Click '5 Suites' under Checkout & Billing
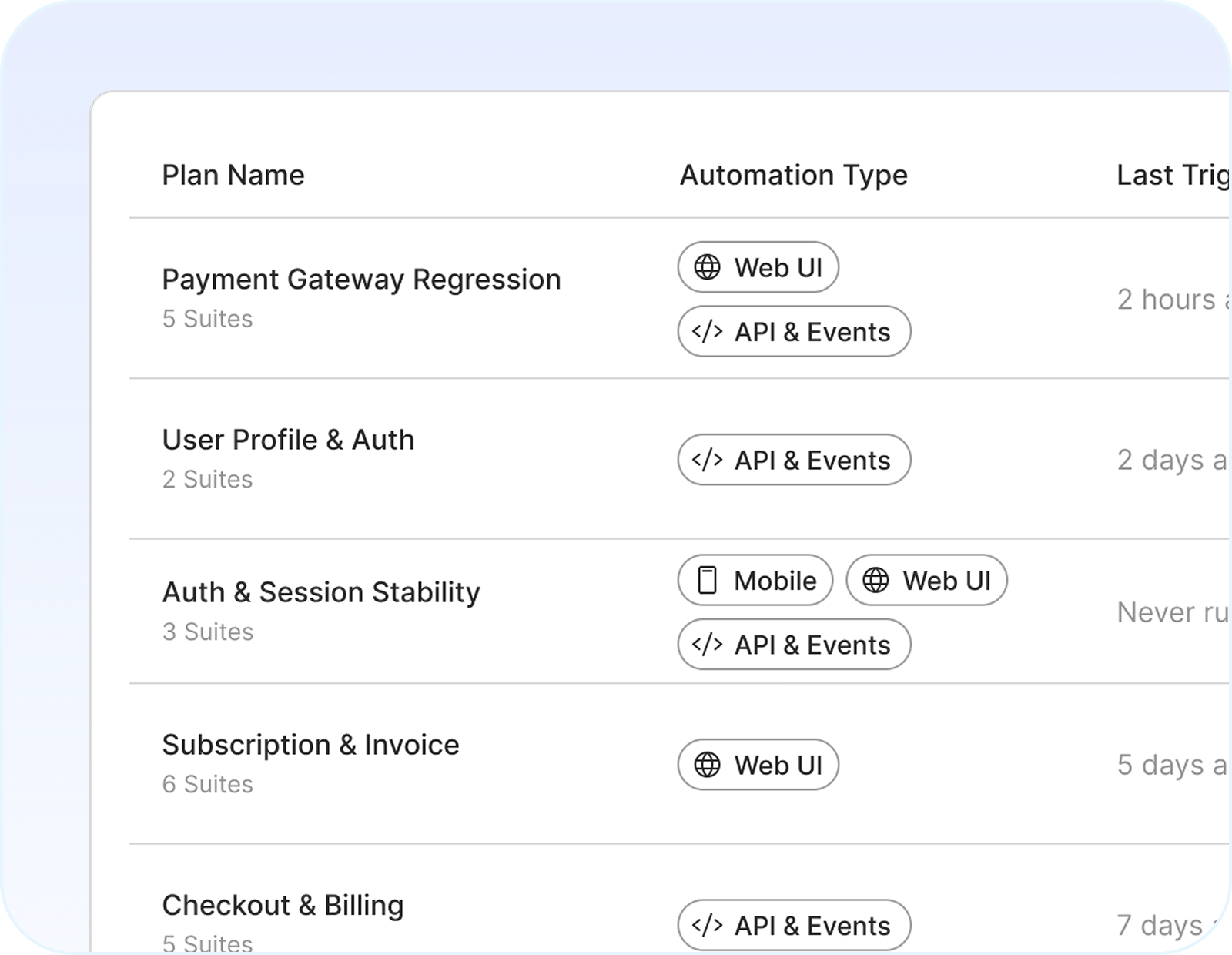This screenshot has width=1232, height=955. (207, 943)
